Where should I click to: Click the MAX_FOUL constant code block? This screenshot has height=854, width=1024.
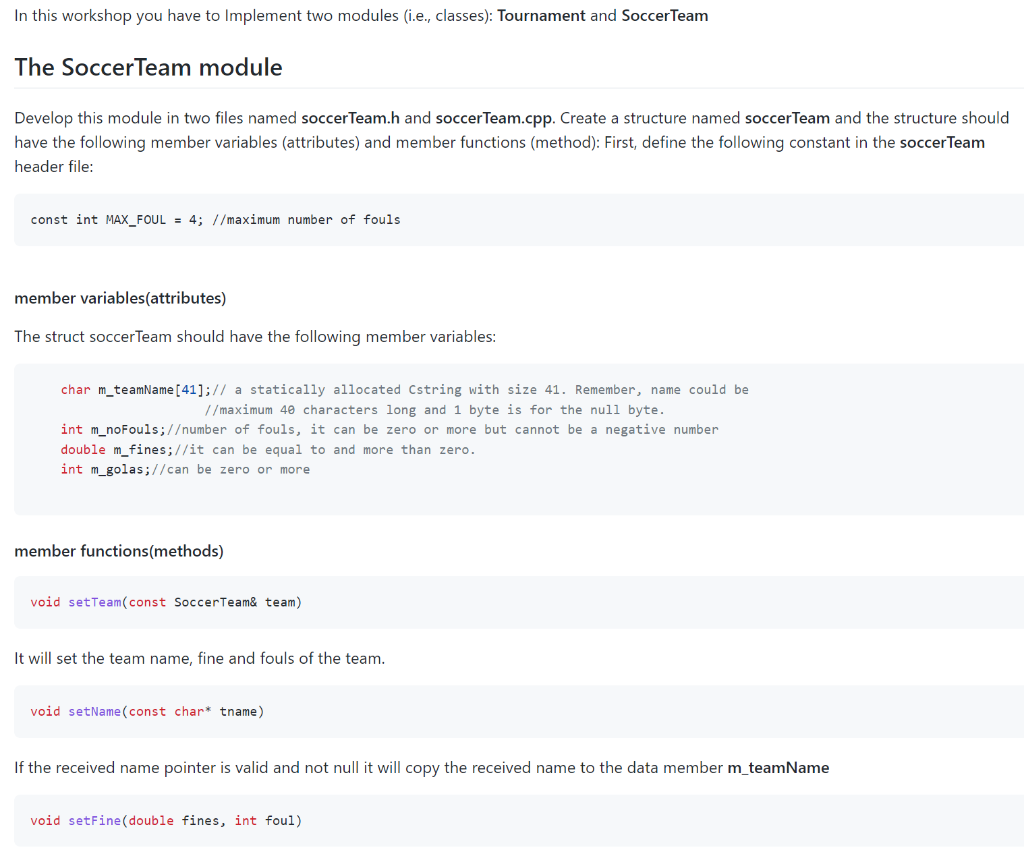click(x=216, y=219)
